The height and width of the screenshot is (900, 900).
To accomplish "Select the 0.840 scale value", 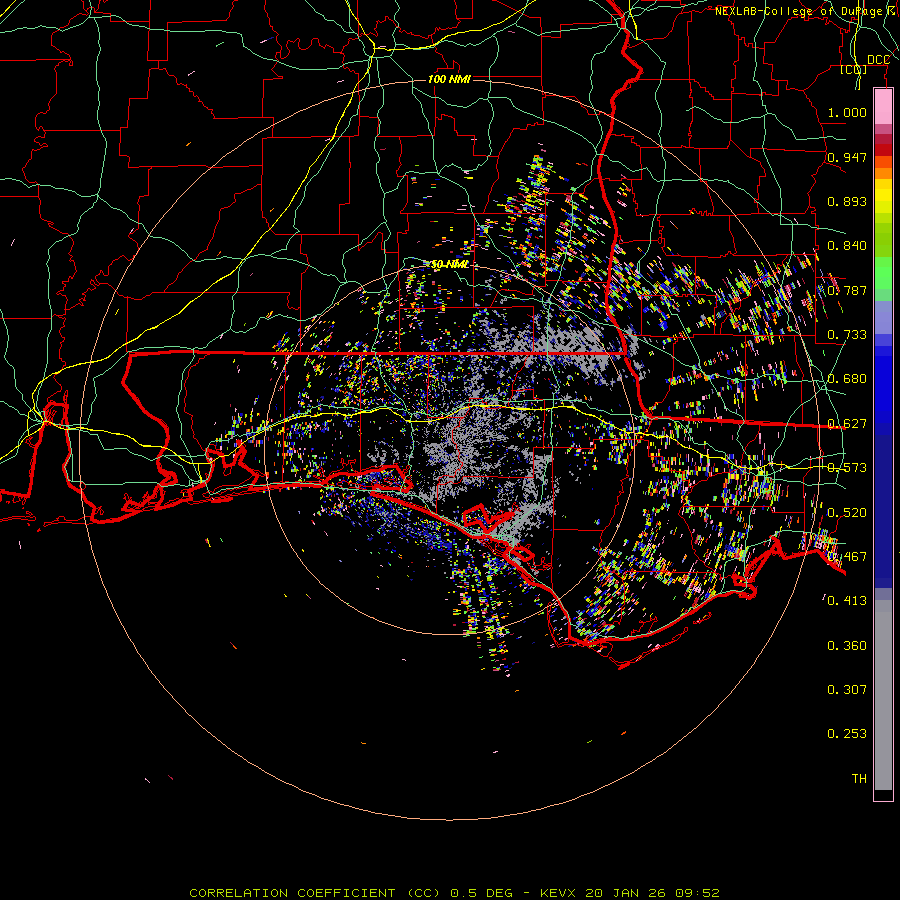I will click(847, 246).
